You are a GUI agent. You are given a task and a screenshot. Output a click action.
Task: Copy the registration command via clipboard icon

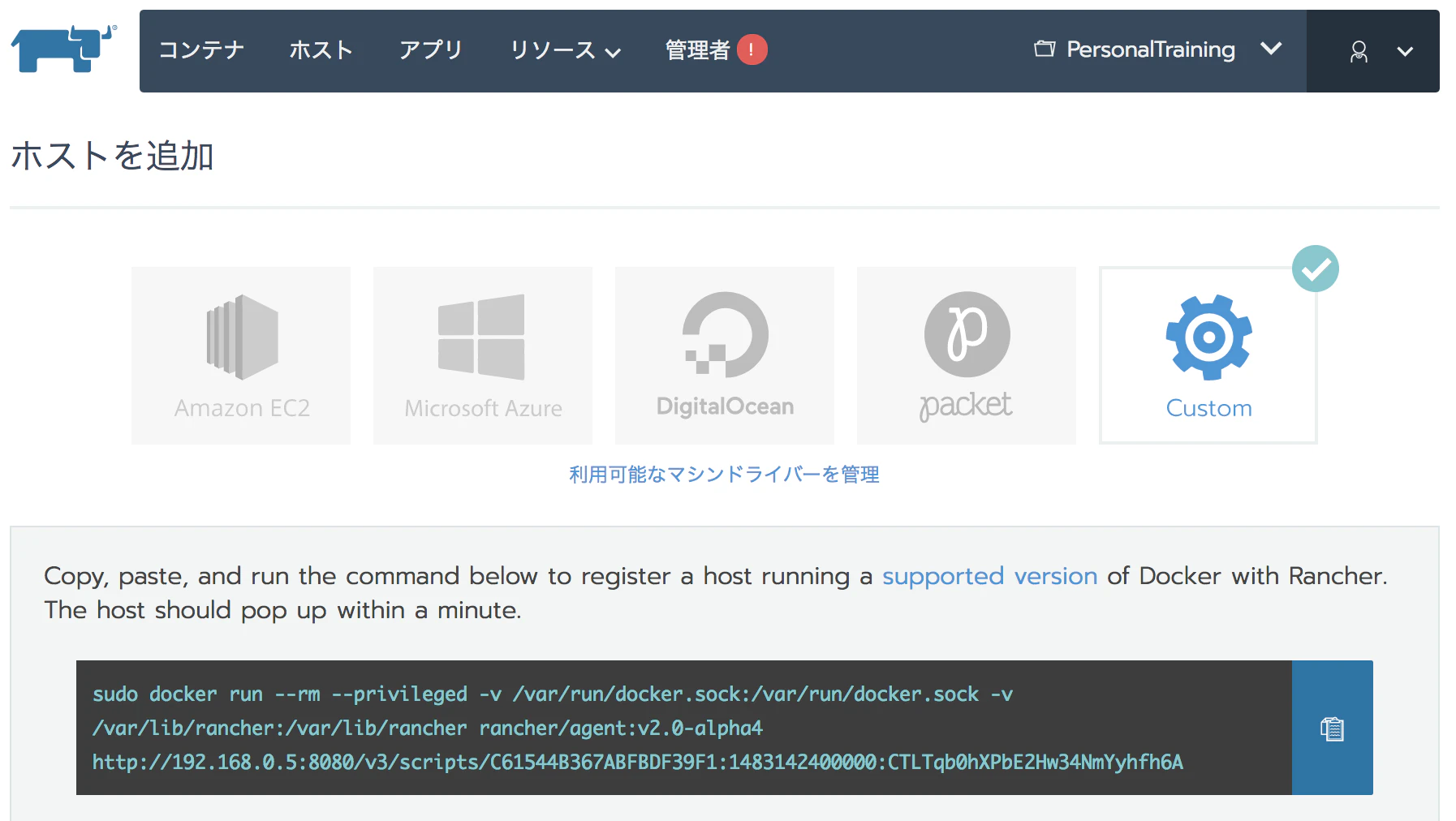tap(1332, 728)
